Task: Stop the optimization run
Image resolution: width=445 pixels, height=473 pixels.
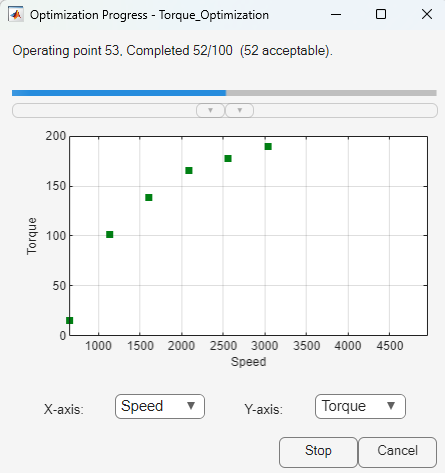Action: click(318, 452)
